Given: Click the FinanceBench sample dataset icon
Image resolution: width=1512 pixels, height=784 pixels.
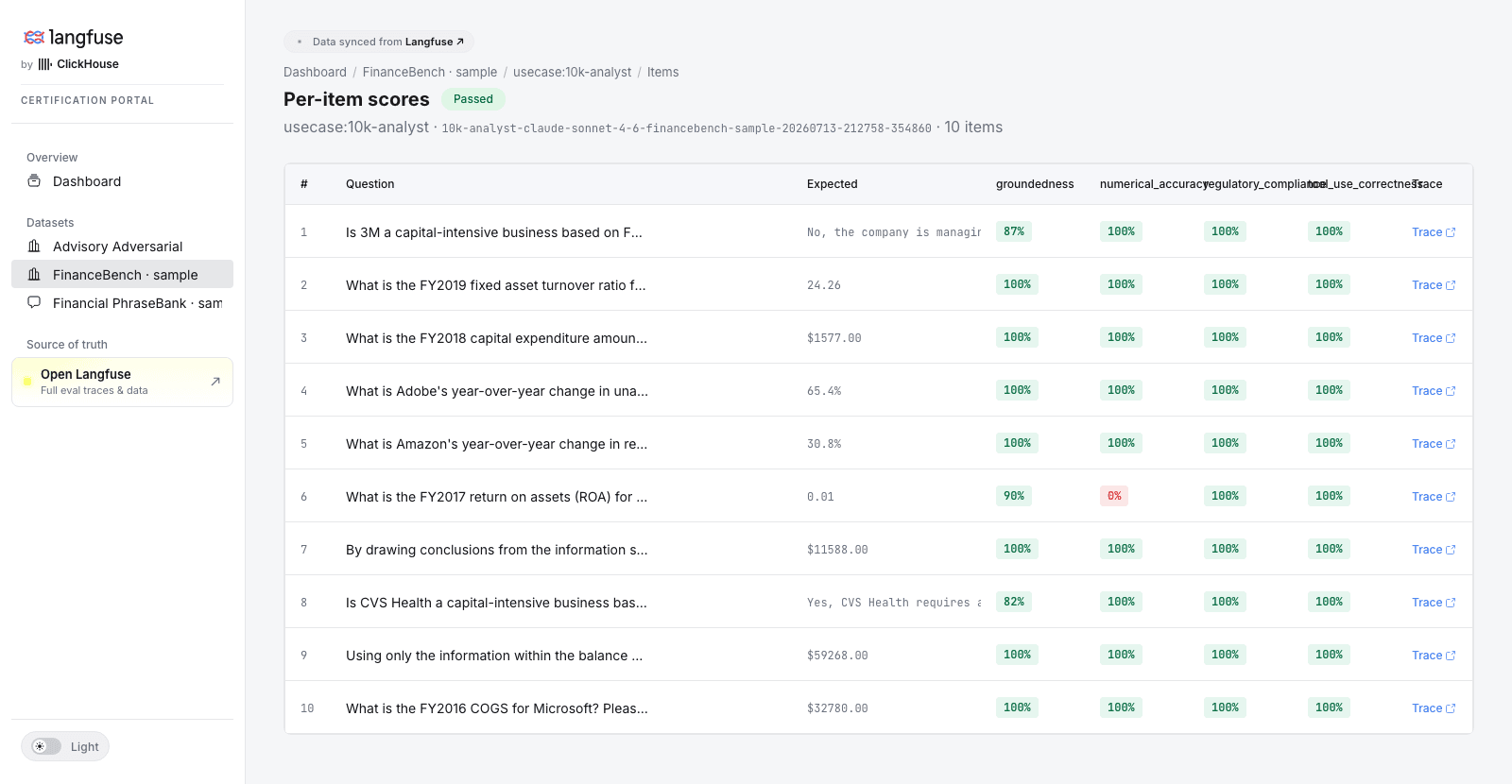Looking at the screenshot, I should point(34,274).
